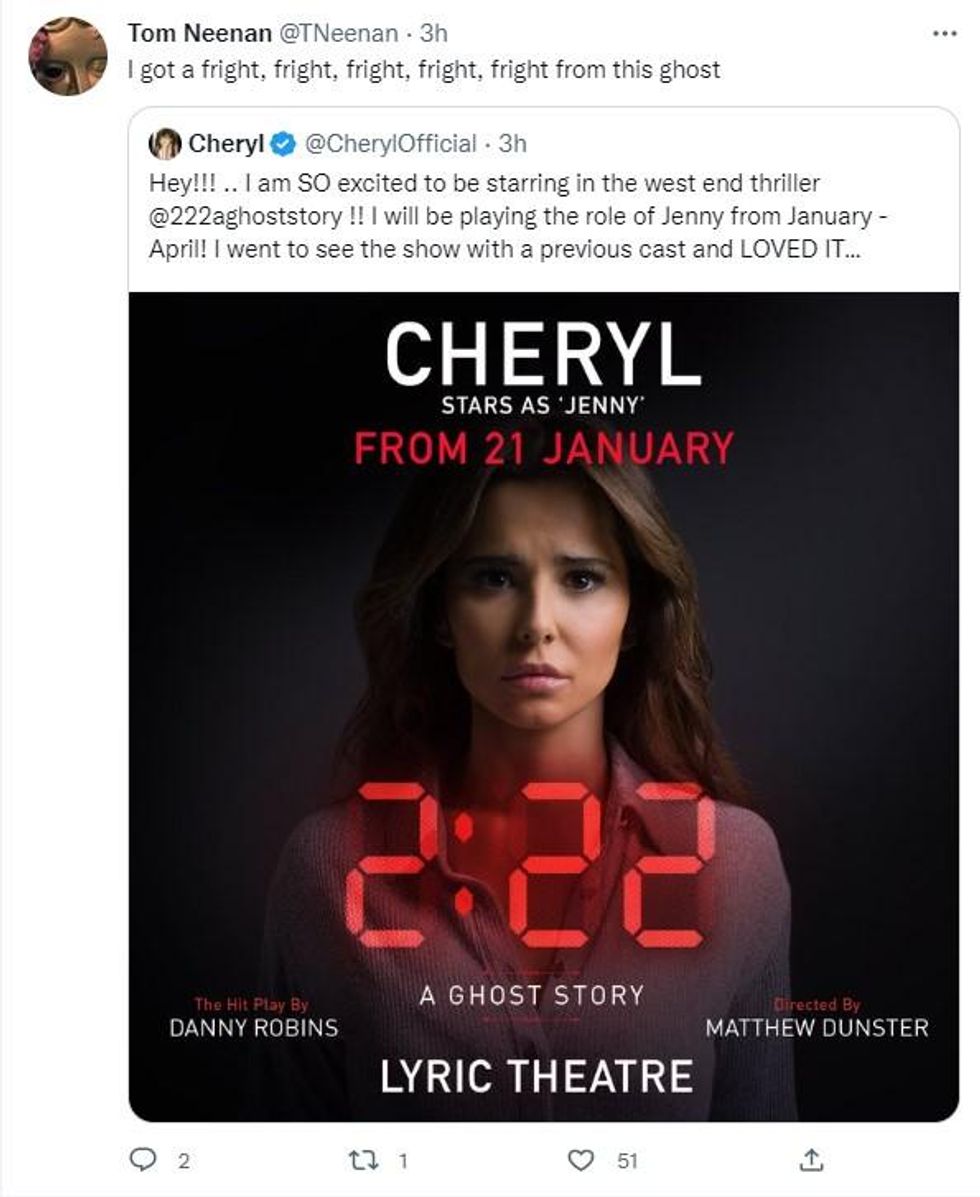Screen dimensions: 980x1197
Task: Click the share upload icon
Action: (813, 1160)
